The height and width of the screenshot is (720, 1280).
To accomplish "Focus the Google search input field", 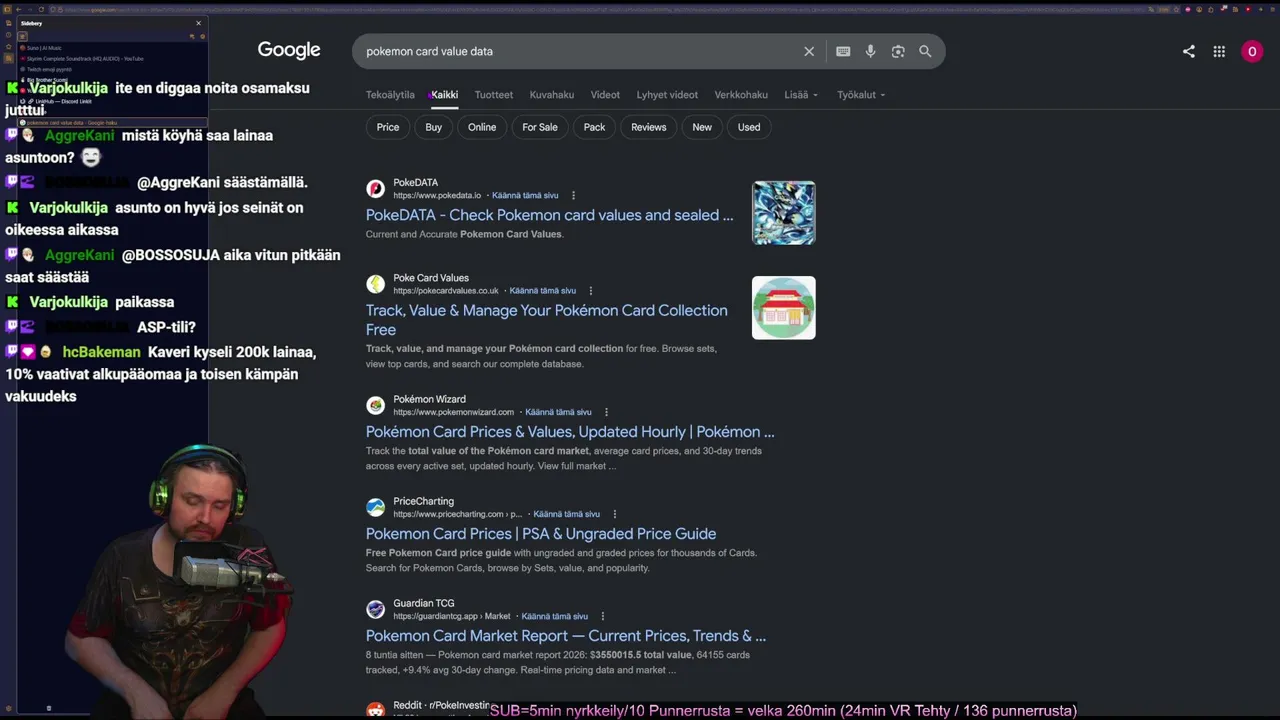I will click(580, 51).
